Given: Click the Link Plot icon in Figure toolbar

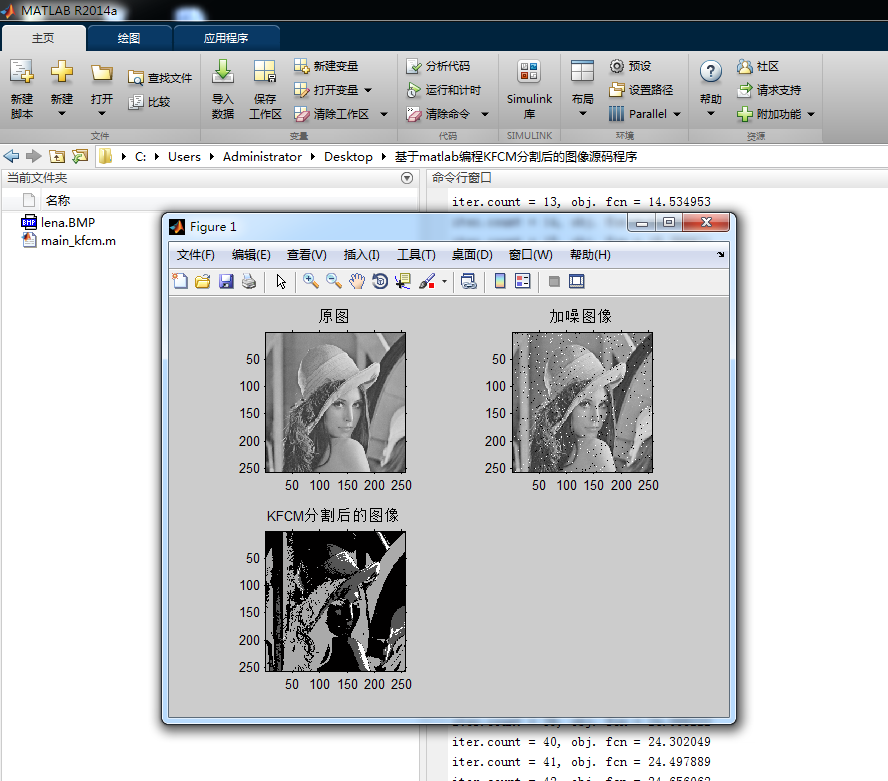Looking at the screenshot, I should 469,281.
